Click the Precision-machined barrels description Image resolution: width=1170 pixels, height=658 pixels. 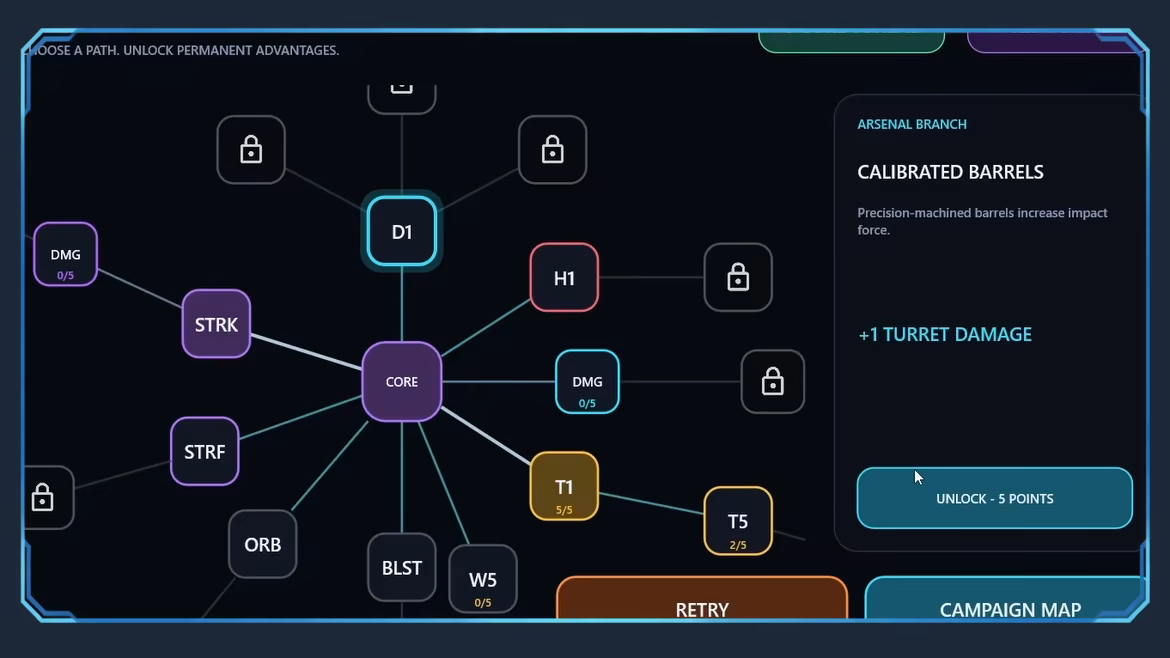pyautogui.click(x=982, y=222)
